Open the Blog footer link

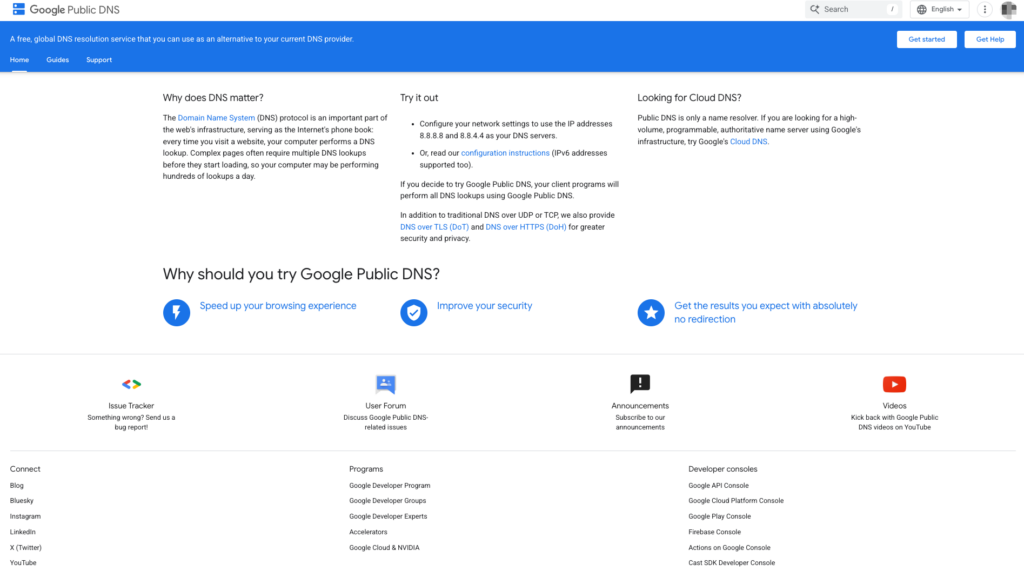[x=16, y=485]
